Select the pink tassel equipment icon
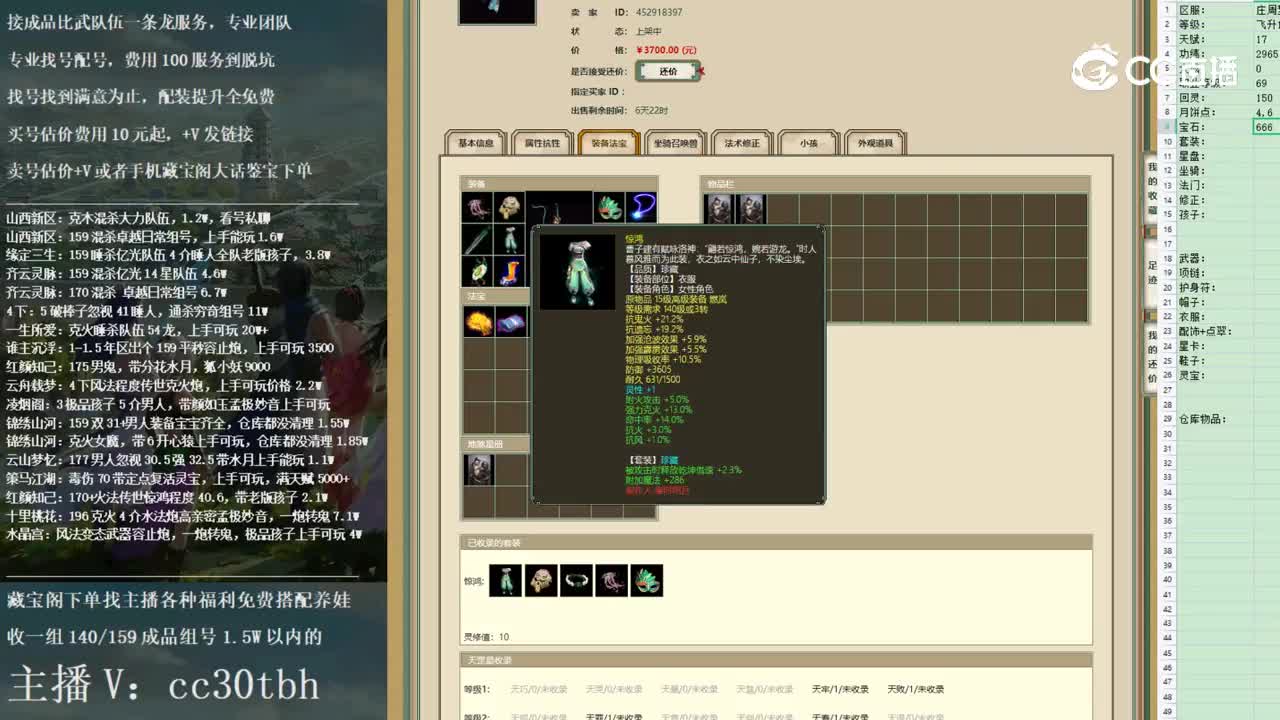The height and width of the screenshot is (720, 1280). coord(477,208)
